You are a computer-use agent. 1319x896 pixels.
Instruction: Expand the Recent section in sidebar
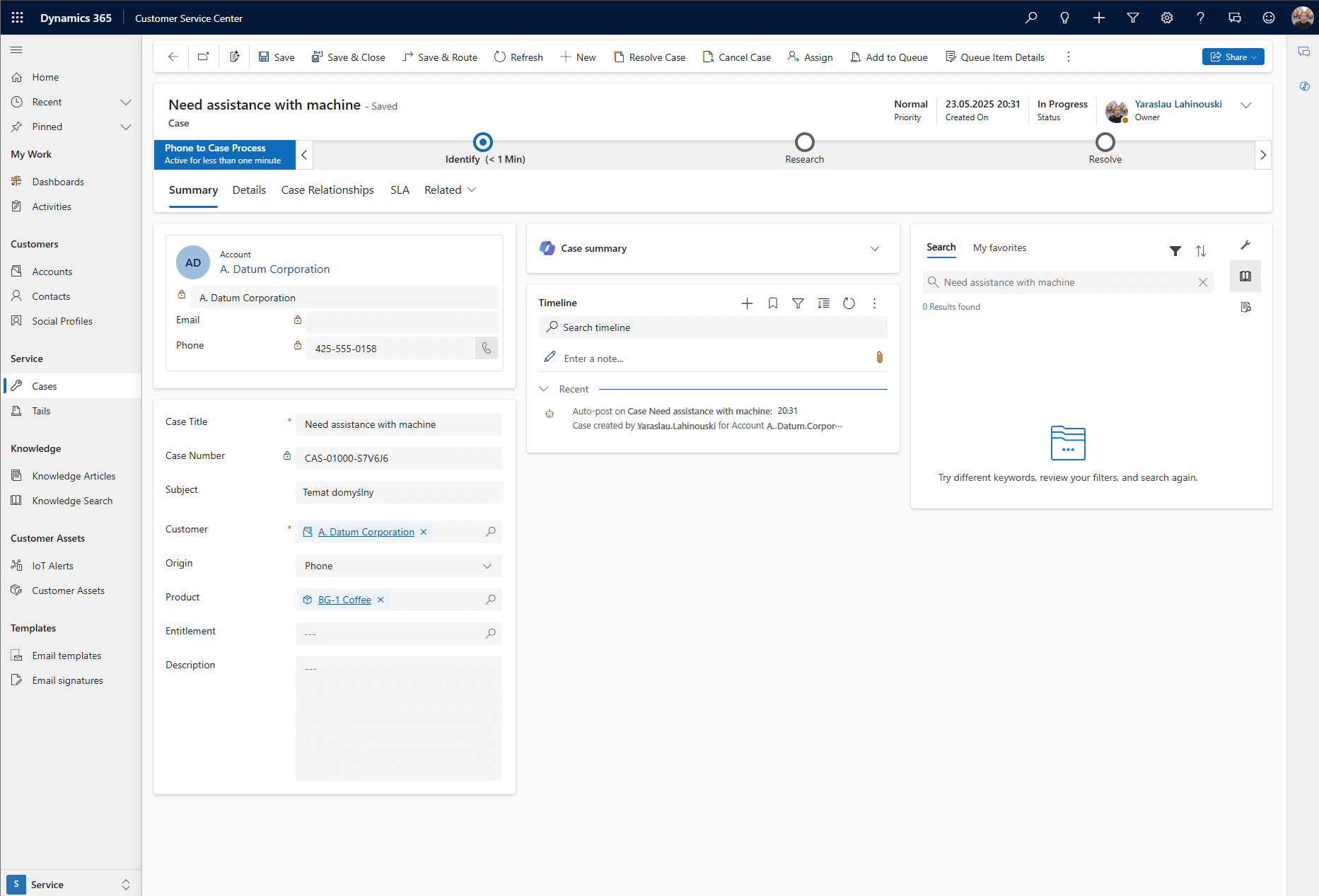click(x=126, y=102)
